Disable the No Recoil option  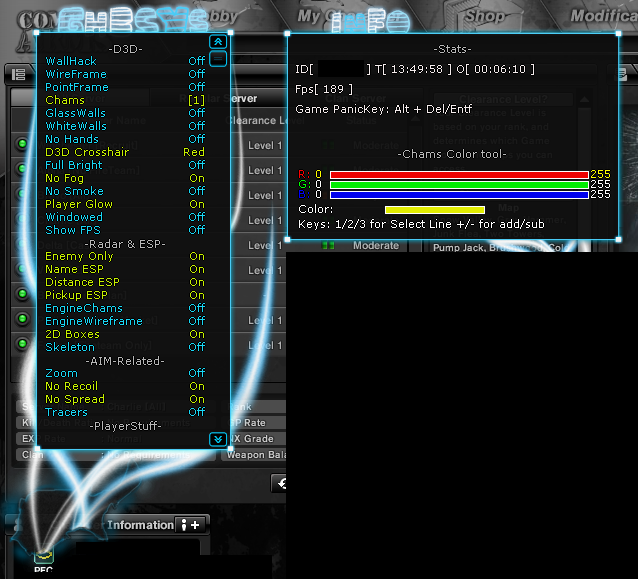125,386
